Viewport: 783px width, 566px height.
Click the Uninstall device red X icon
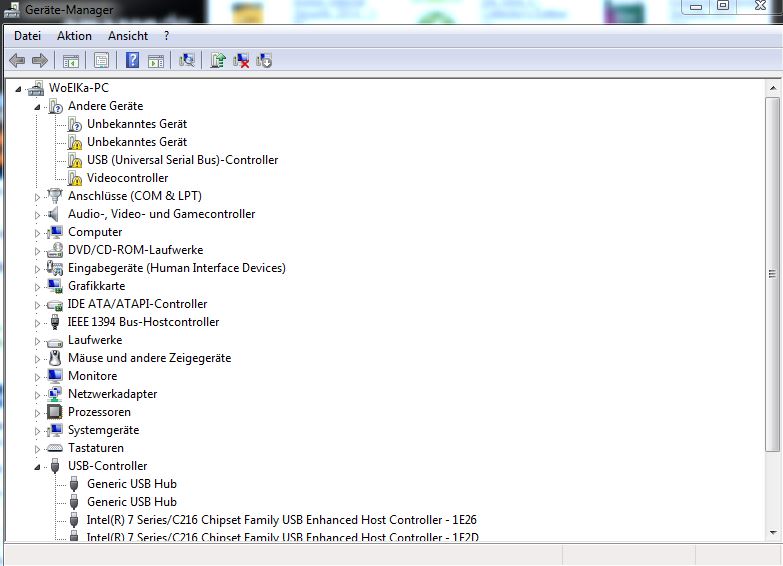[241, 60]
